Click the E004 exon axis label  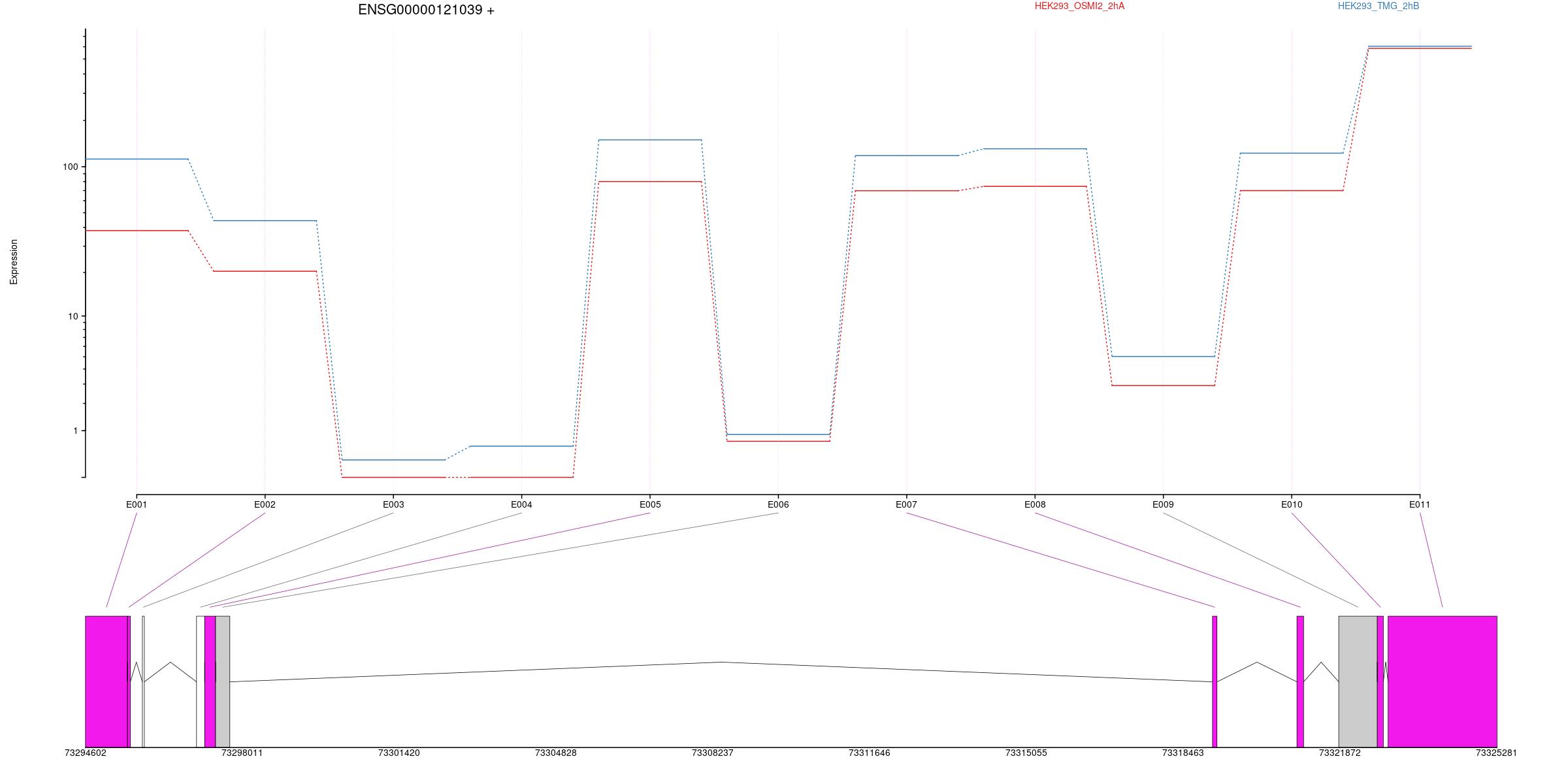tap(521, 504)
